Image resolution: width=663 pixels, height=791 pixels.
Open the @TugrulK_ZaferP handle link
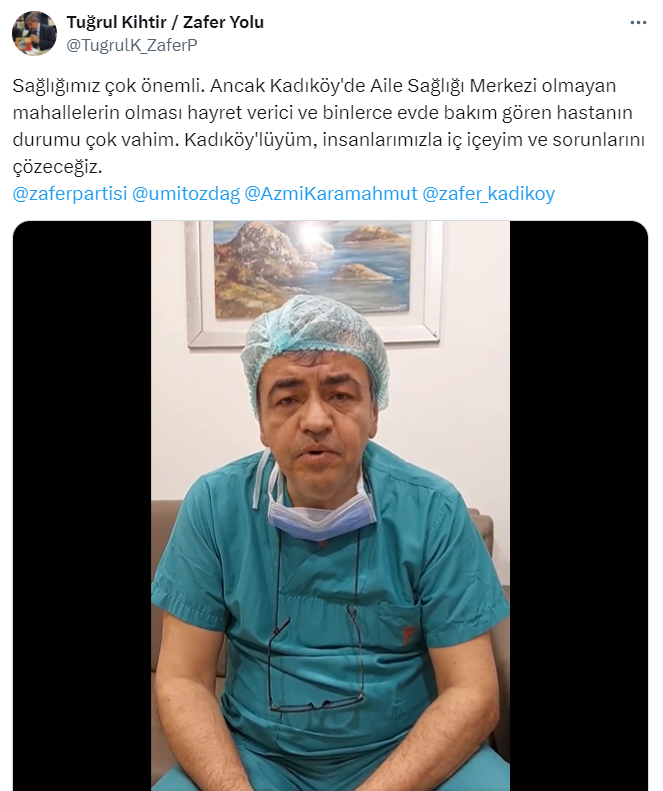tap(132, 45)
